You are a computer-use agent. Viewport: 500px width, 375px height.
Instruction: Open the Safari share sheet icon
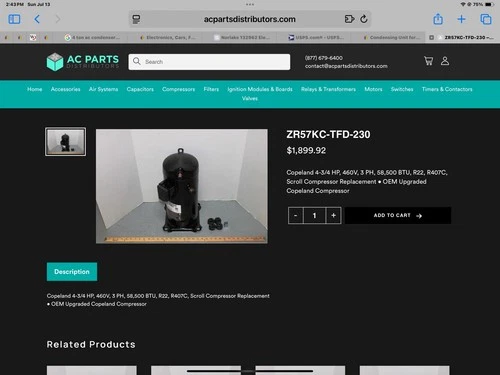coord(438,19)
